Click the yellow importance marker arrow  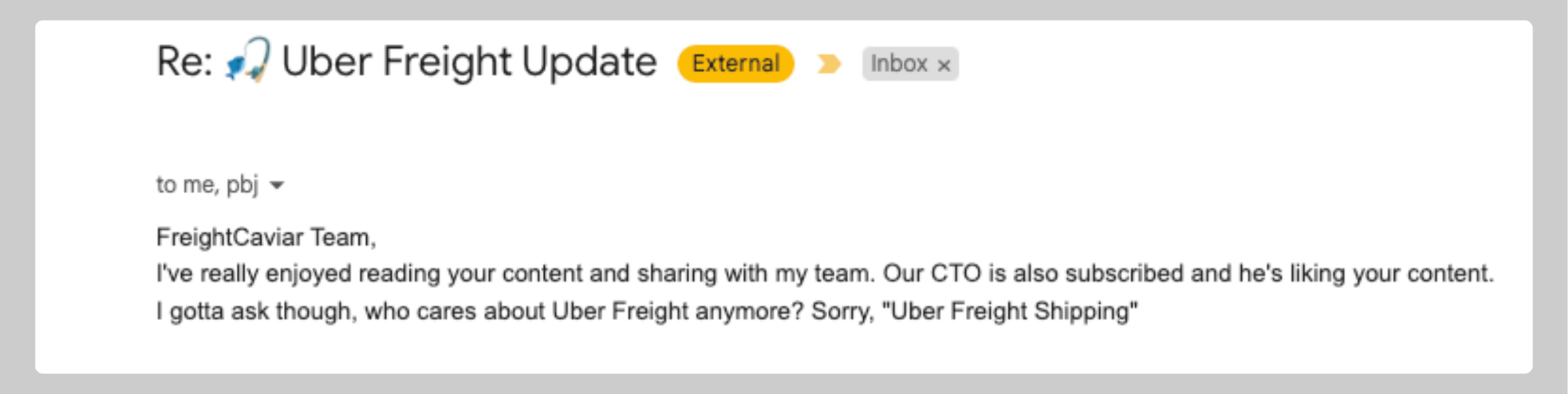click(828, 64)
